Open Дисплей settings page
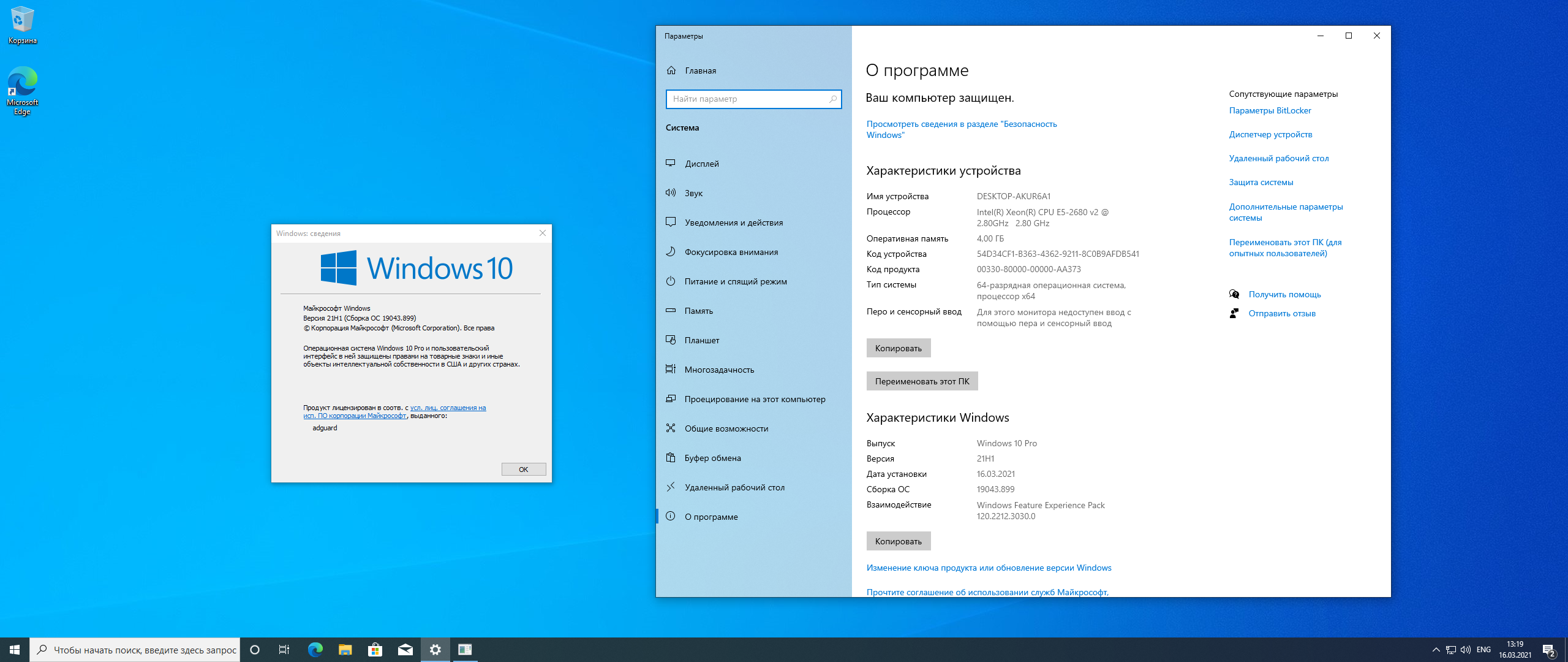This screenshot has height=662, width=1568. (x=753, y=164)
